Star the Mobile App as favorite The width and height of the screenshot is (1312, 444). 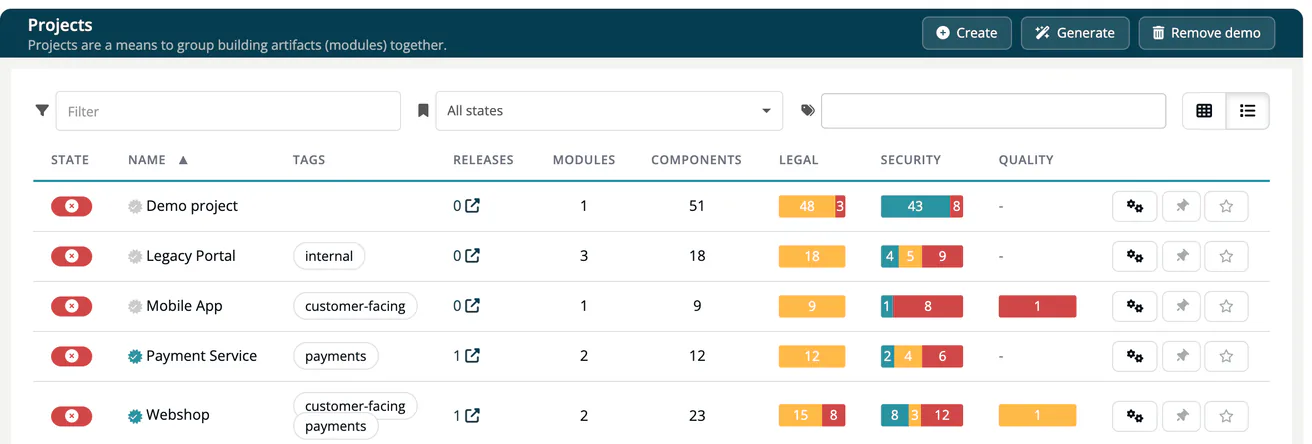[x=1227, y=306]
